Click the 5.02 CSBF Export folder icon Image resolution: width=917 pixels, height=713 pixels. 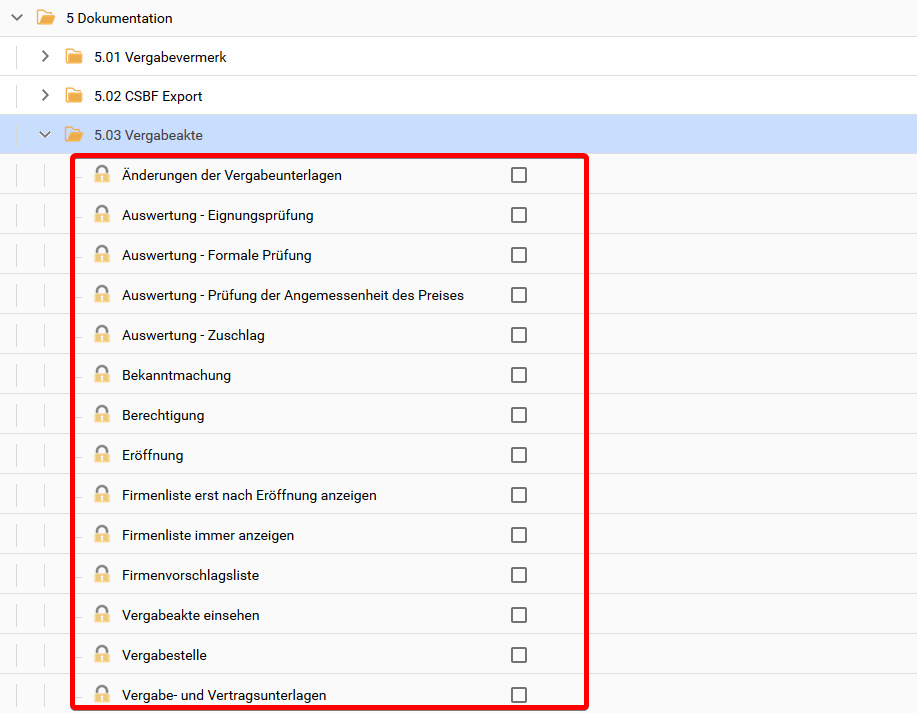click(74, 95)
